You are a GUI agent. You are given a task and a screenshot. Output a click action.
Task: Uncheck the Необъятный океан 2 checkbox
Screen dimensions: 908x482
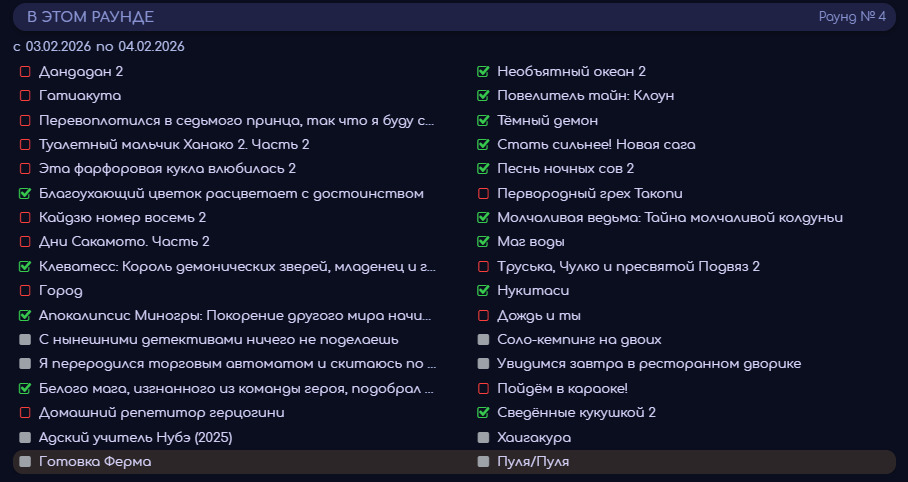pos(484,72)
